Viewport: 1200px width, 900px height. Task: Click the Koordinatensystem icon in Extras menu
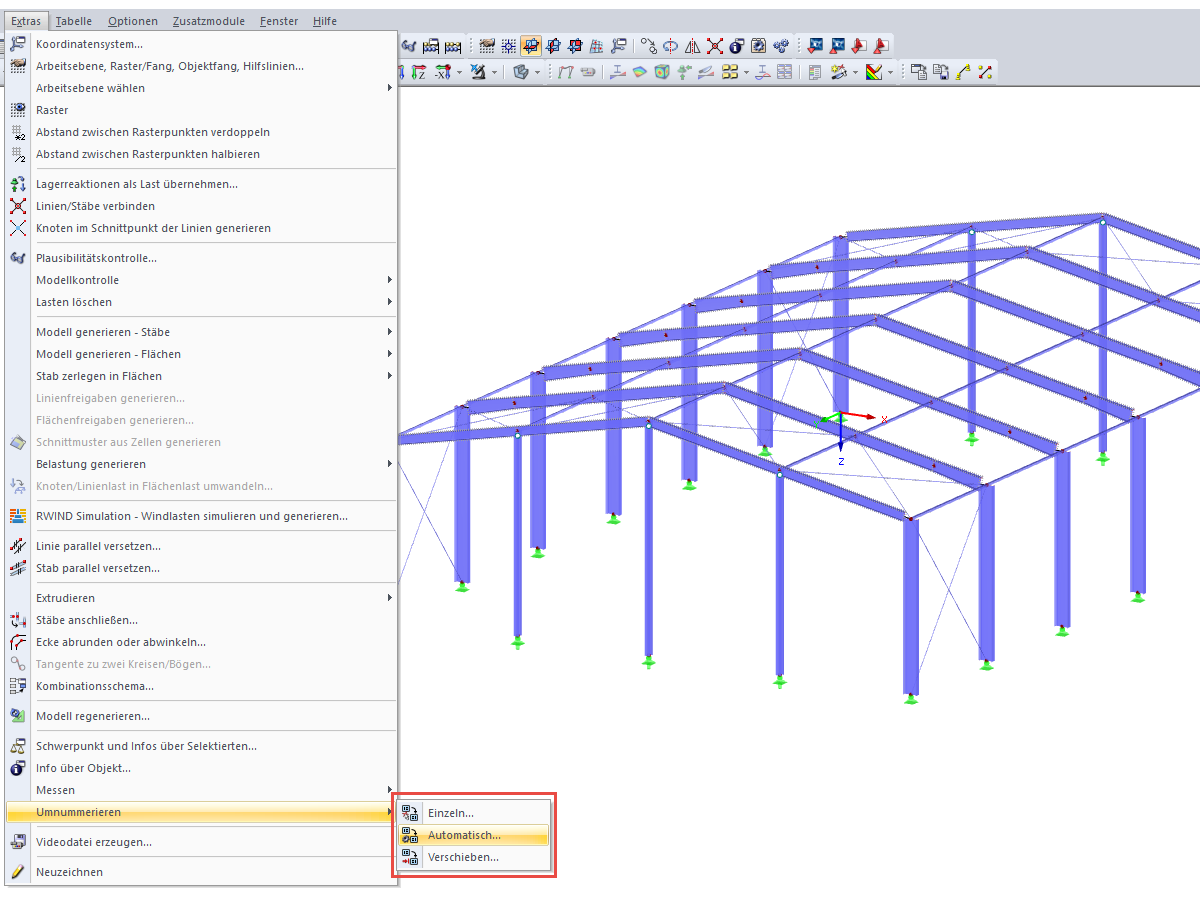(x=18, y=43)
